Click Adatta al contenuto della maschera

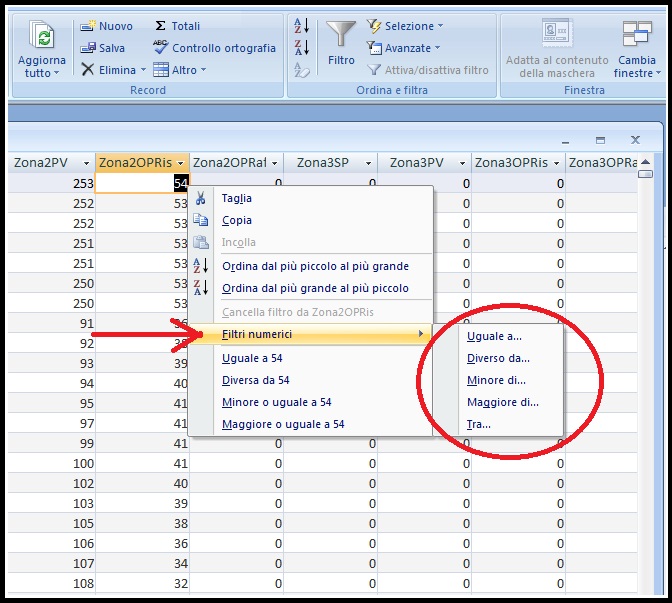click(557, 48)
